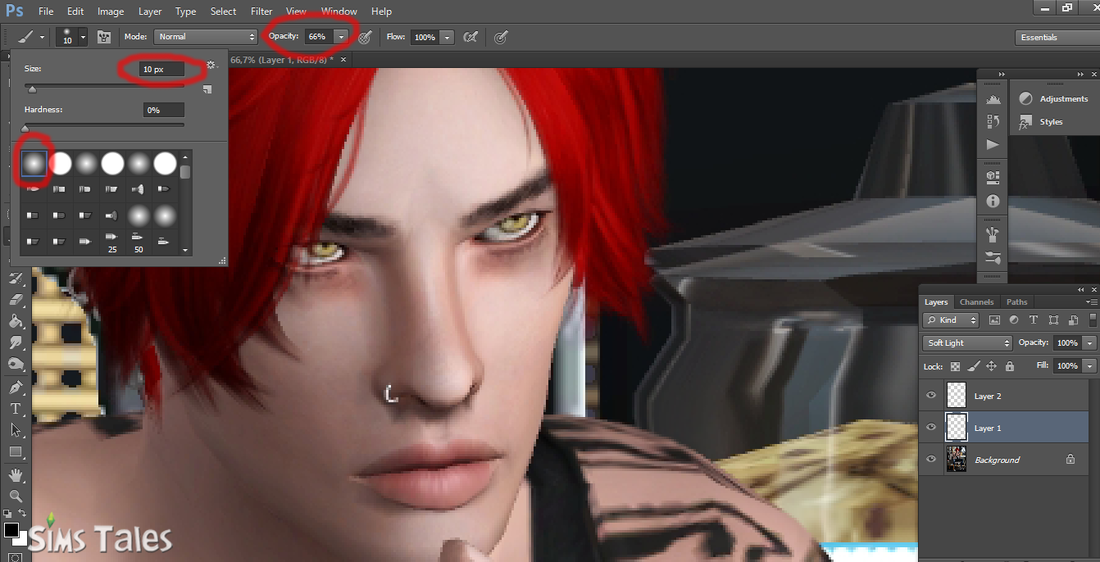Open the Layers panel flyout menu

1092,302
